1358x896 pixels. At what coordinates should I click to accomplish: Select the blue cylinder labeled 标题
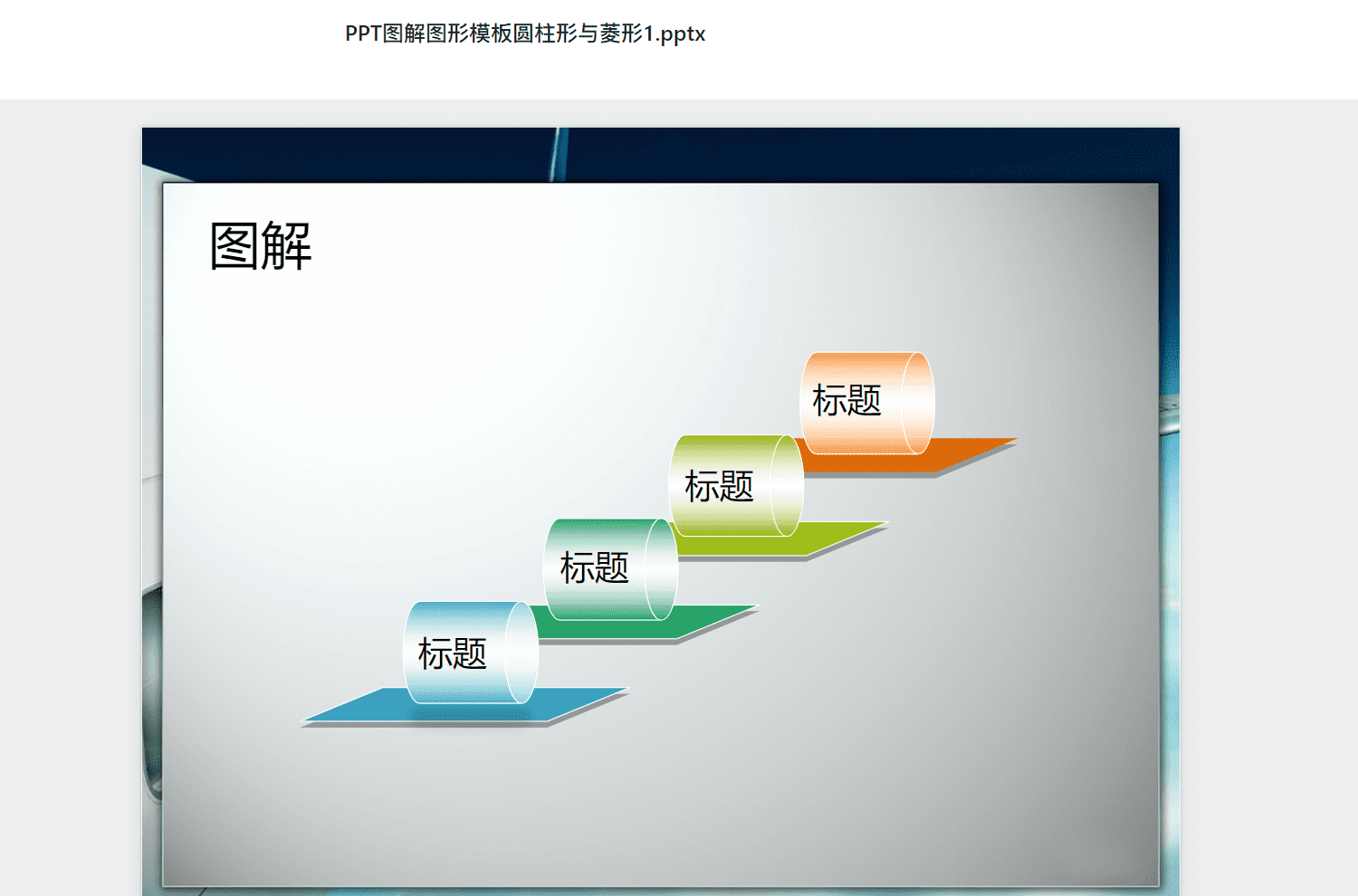point(471,652)
